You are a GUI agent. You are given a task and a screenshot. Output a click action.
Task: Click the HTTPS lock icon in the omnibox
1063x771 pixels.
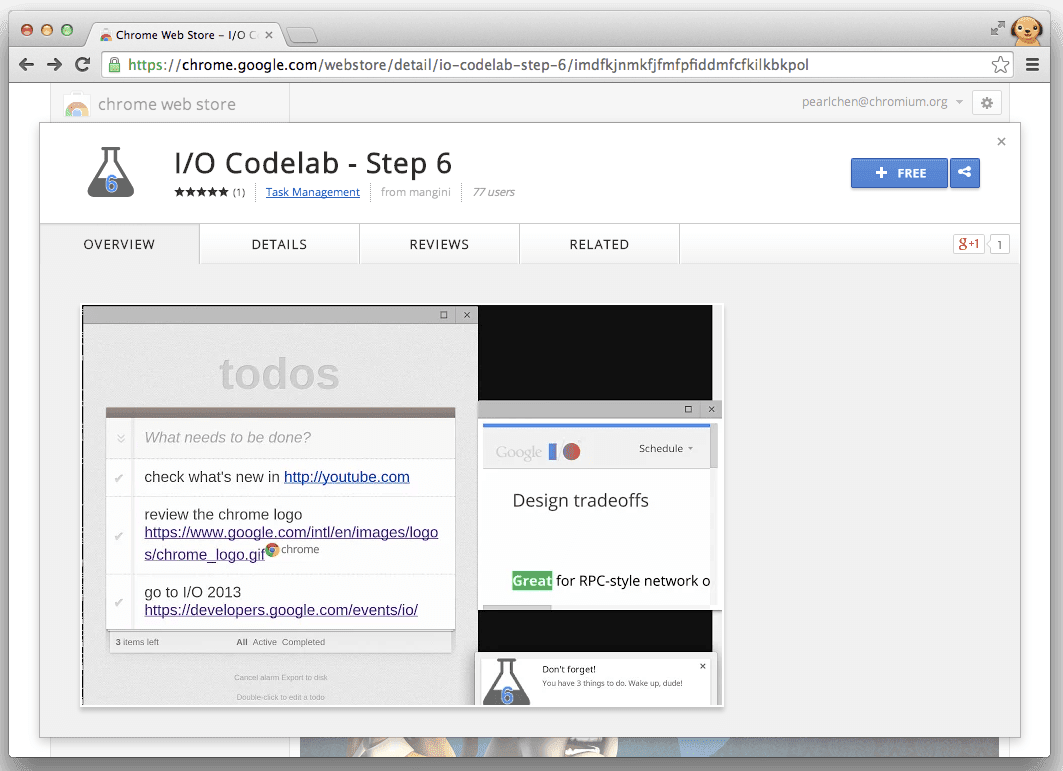pos(116,63)
